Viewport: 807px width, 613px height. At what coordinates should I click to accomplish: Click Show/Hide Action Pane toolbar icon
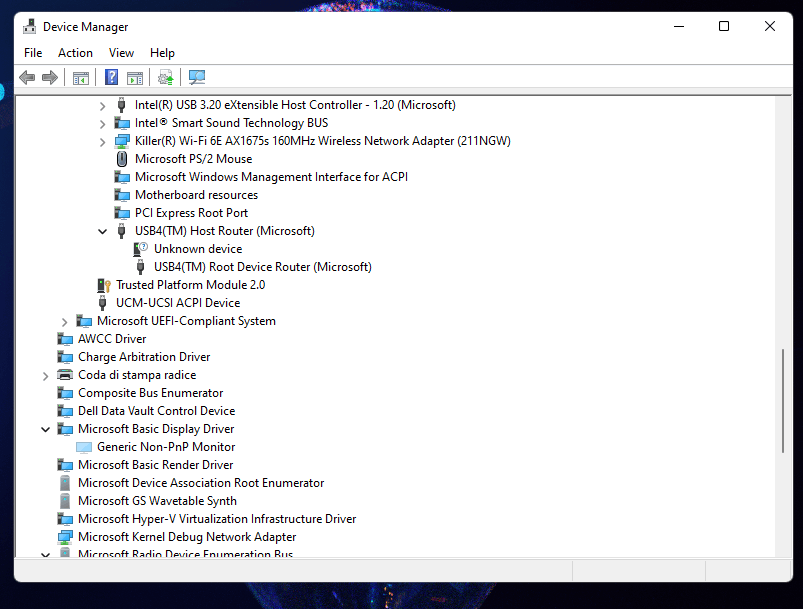[135, 78]
